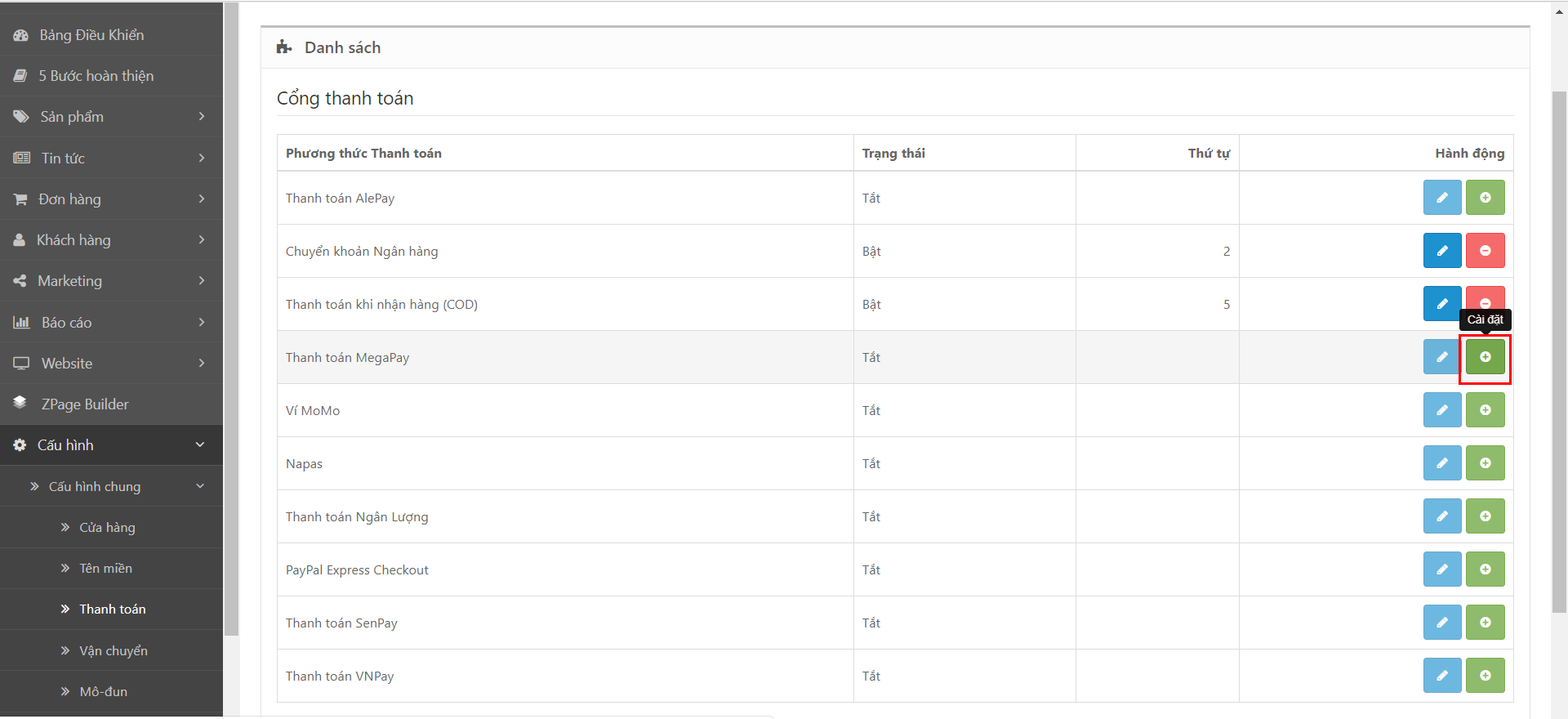Uninstall Chuyển khoản Ngân hàng with red button
The height and width of the screenshot is (719, 1568).
click(1486, 251)
